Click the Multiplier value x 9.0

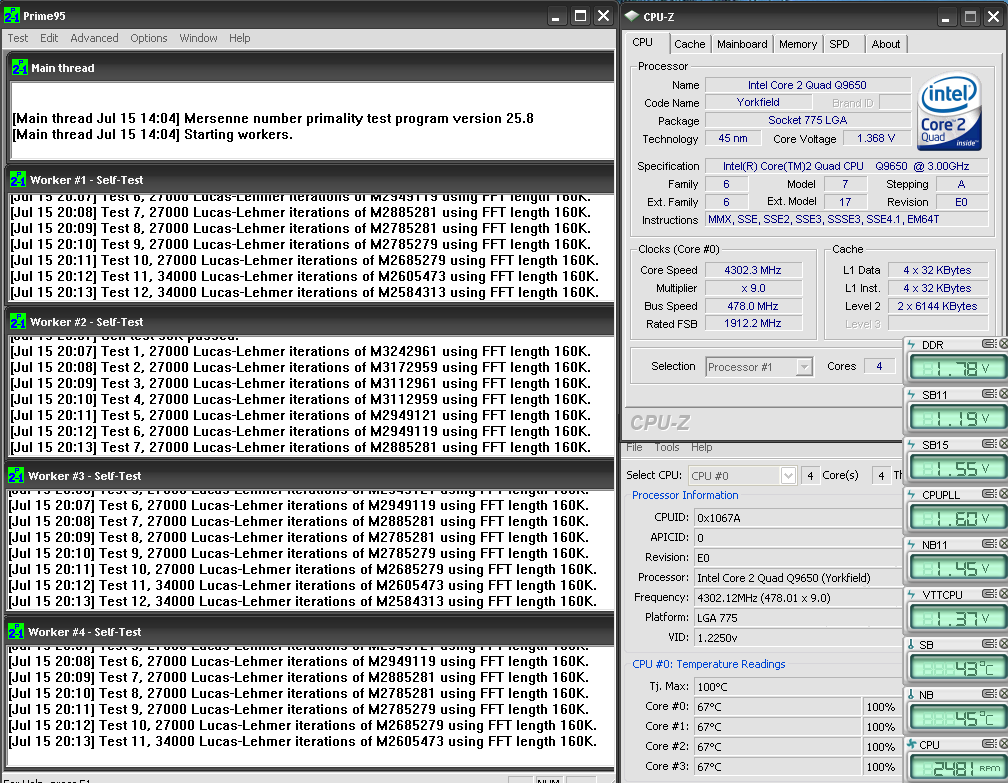coord(753,288)
